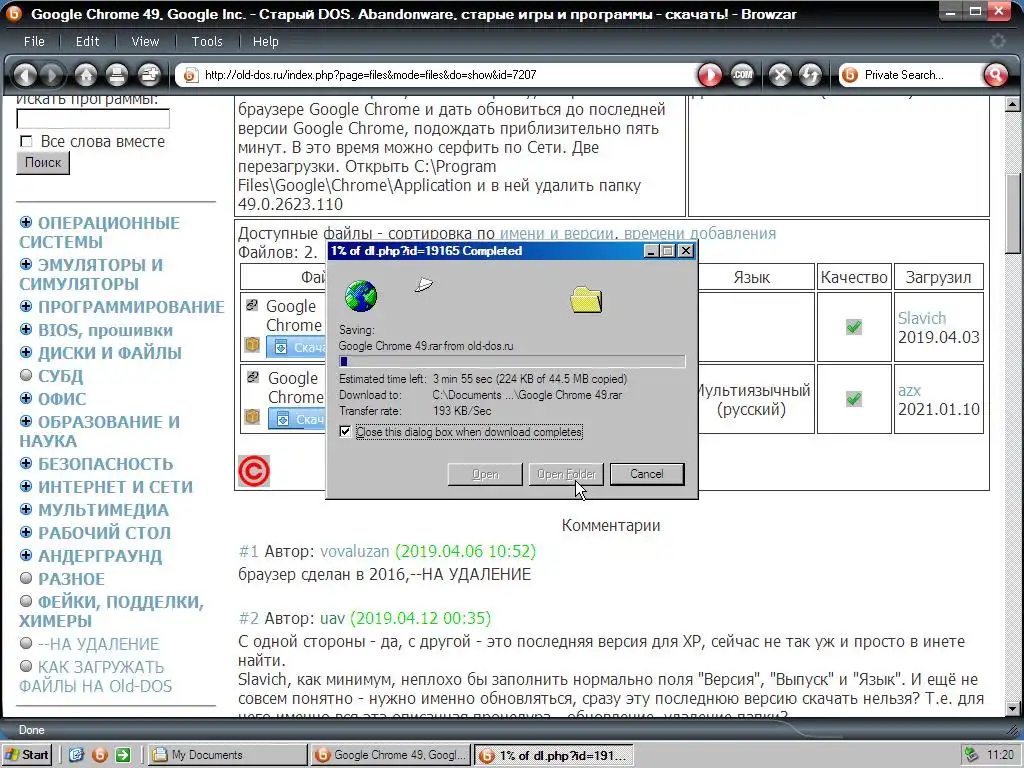Expand МУЛЬТИМЕДИА category
Viewport: 1024px width, 768px height.
pyautogui.click(x=25, y=509)
